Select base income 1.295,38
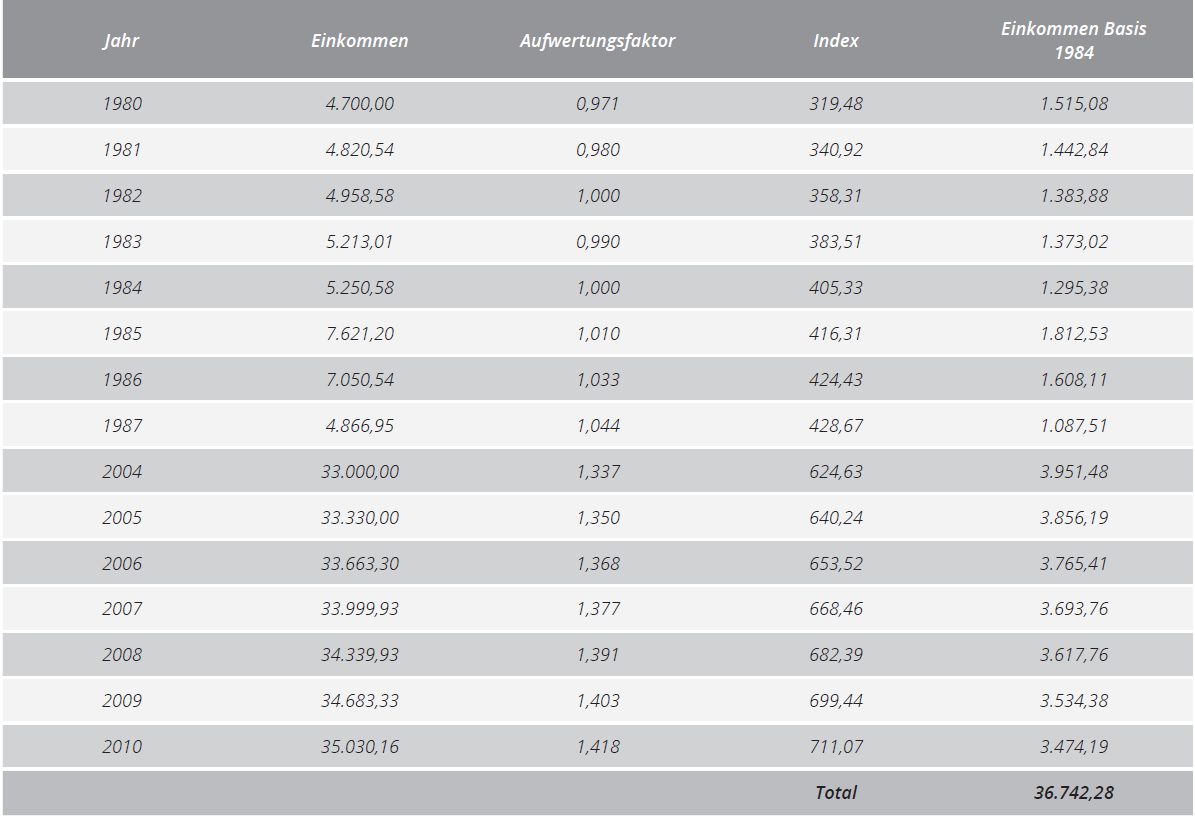The image size is (1195, 817). [x=1074, y=287]
